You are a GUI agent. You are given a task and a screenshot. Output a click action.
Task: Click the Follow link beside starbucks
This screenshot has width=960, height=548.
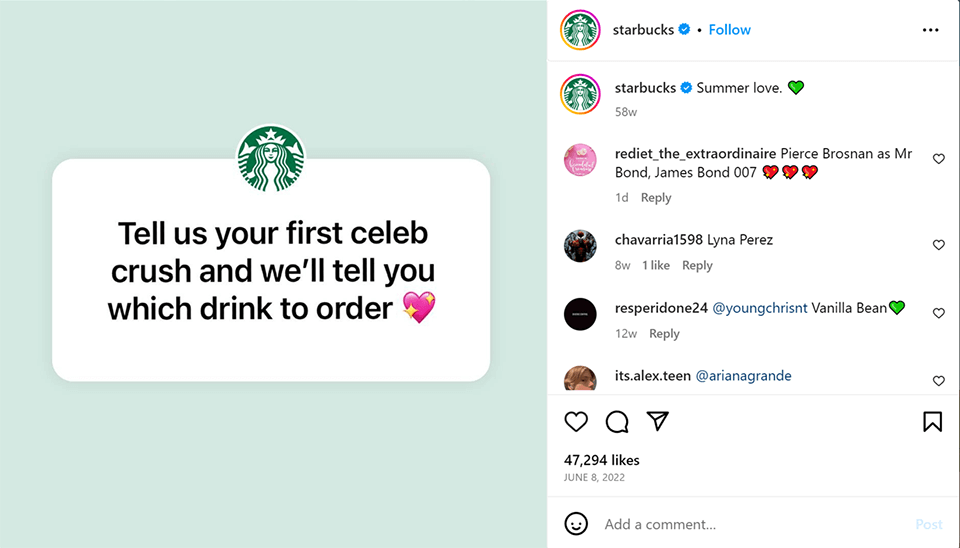coord(730,30)
